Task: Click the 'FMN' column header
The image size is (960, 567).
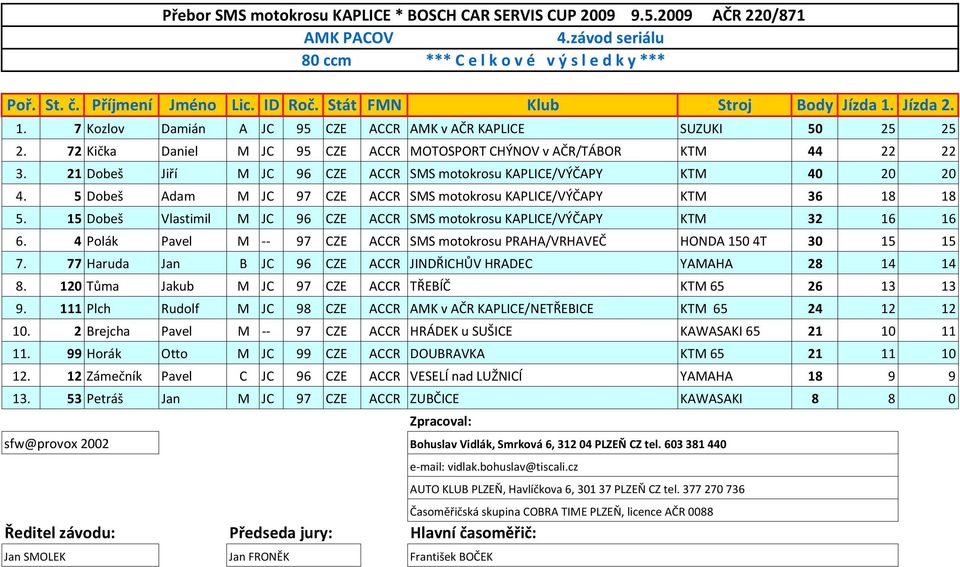Action: 384,105
